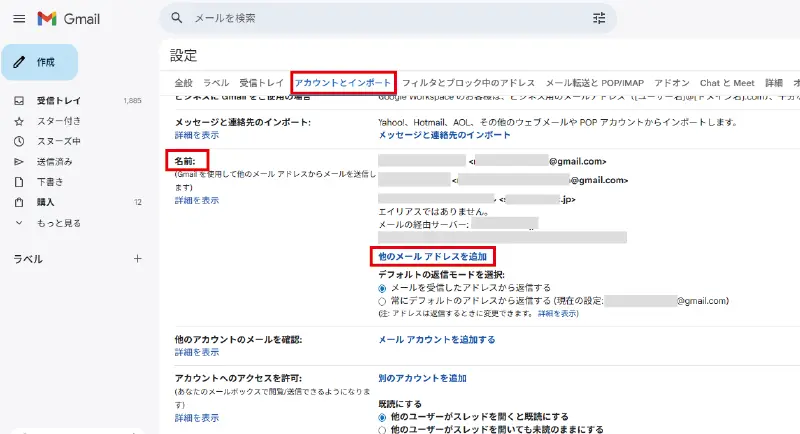Viewport: 800px width, 434px height.
Task: Click 他のメール アドレスを追加 link
Action: [432, 257]
